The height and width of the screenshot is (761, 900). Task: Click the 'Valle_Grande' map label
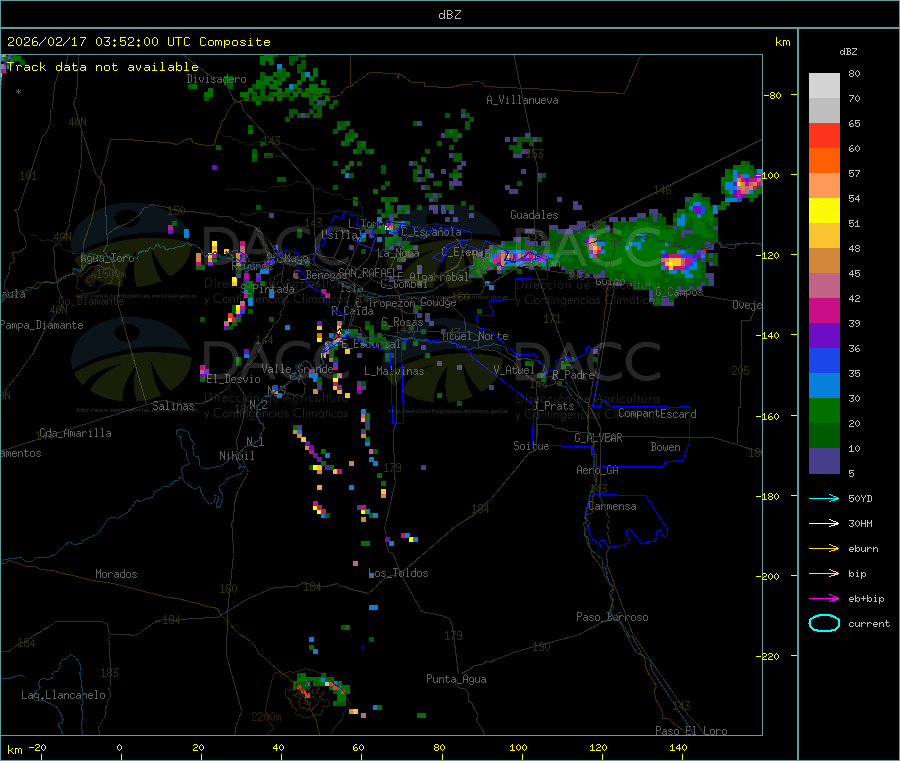click(x=297, y=369)
